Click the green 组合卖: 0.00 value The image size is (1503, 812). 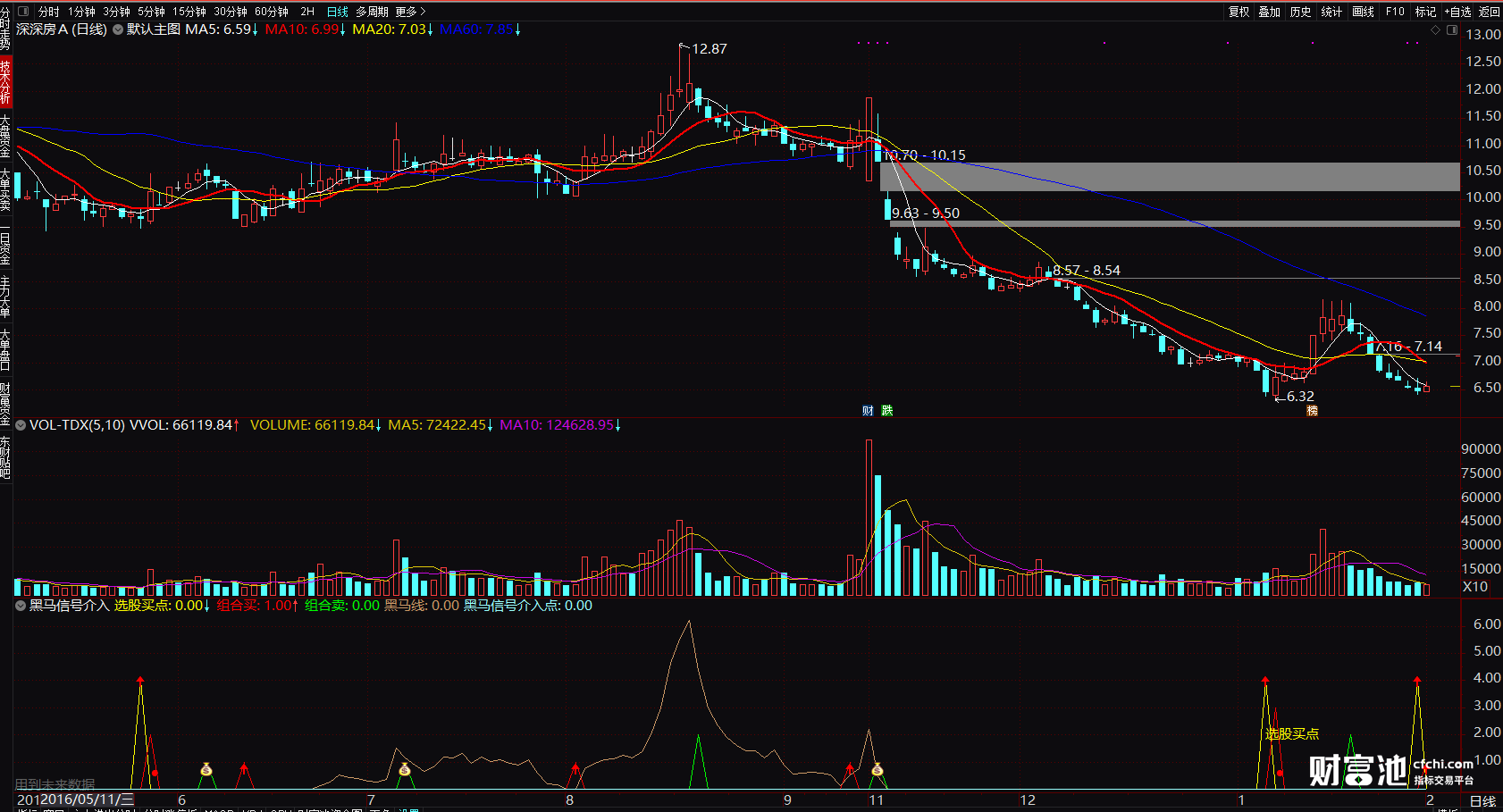[342, 606]
